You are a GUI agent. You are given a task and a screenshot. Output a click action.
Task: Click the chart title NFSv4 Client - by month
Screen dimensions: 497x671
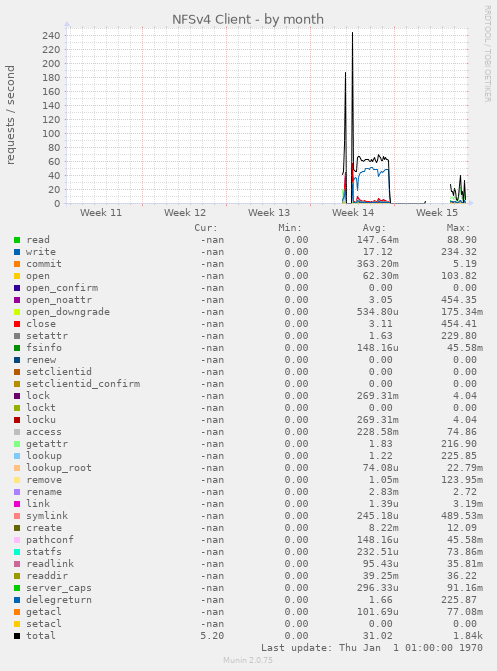tap(248, 20)
